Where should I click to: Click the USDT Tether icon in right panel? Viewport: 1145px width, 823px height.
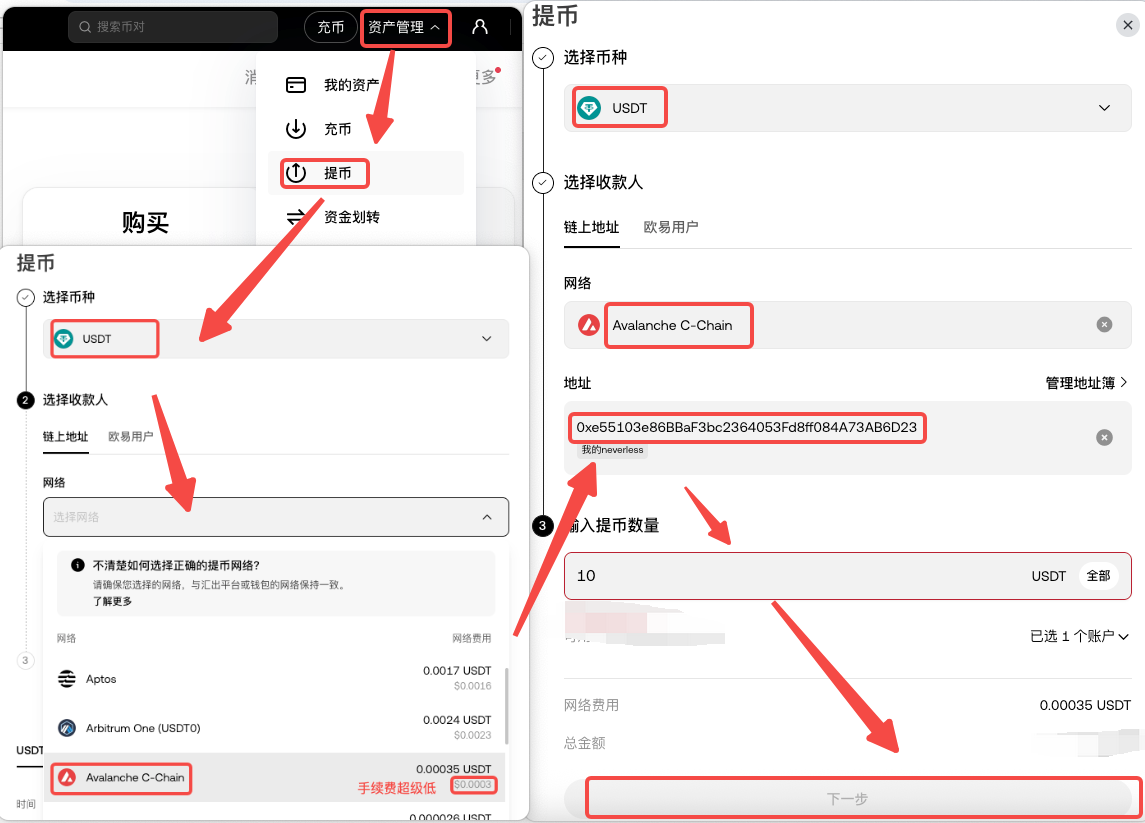pos(589,108)
